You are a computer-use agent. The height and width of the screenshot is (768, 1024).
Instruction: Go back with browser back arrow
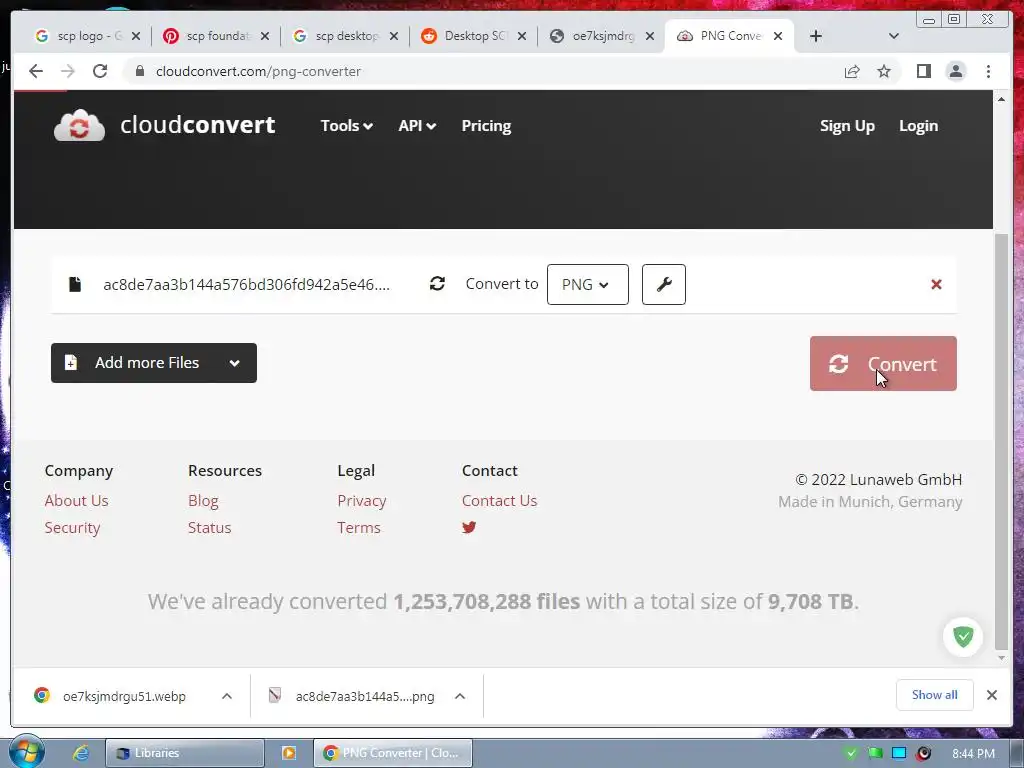click(x=36, y=71)
